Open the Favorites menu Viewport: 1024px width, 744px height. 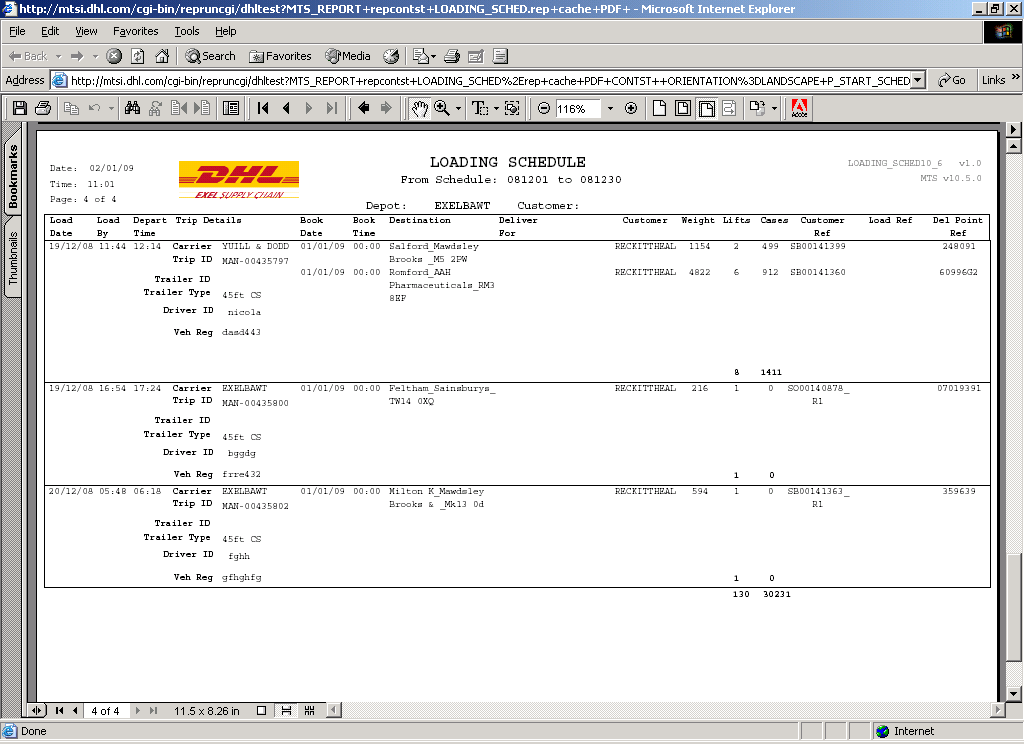136,31
